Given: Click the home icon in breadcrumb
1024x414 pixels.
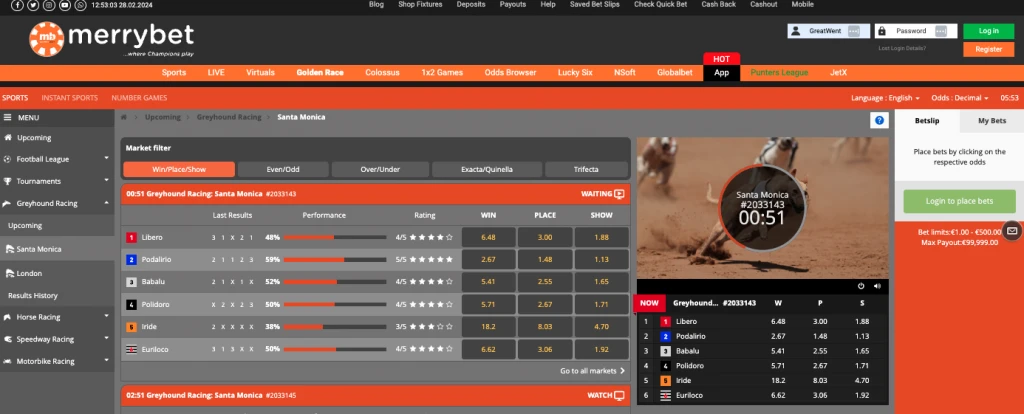Looking at the screenshot, I should 124,117.
